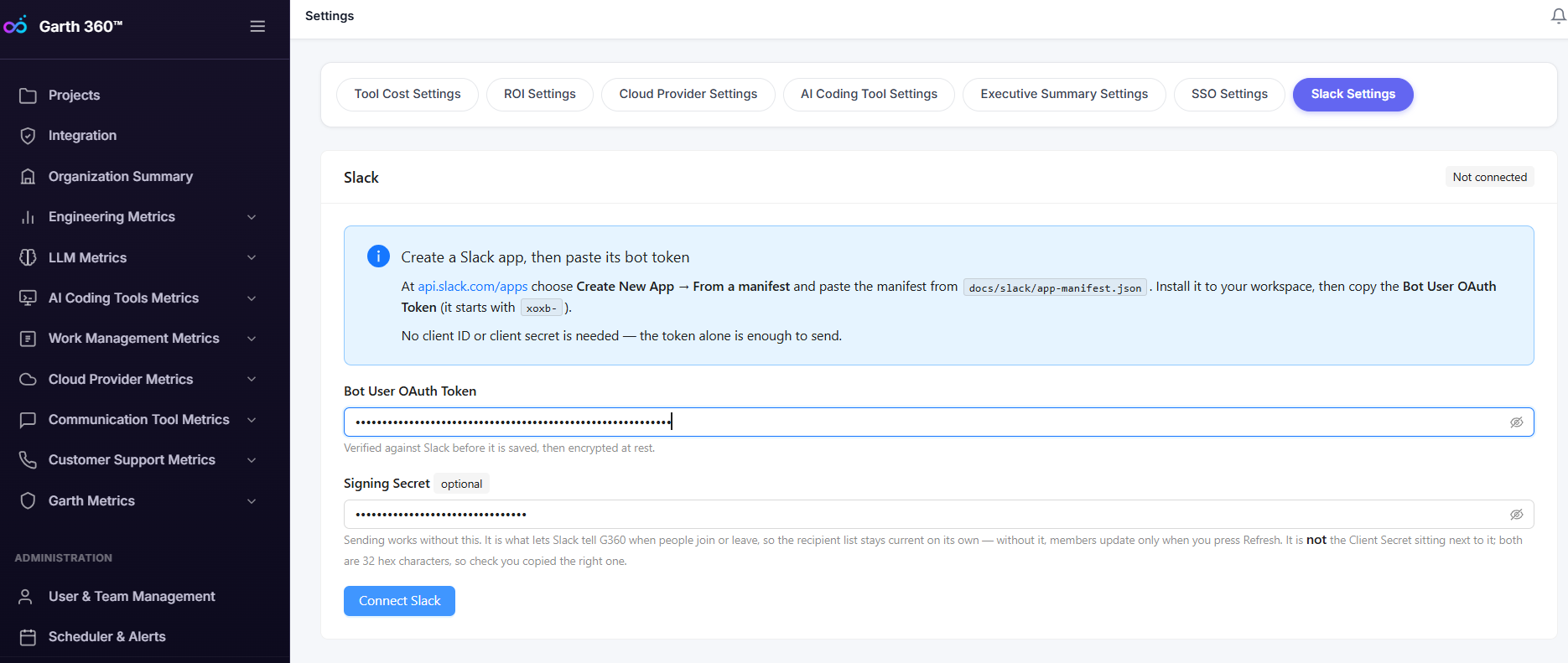Click the Scheduler & Alerts calendar icon

pos(28,637)
